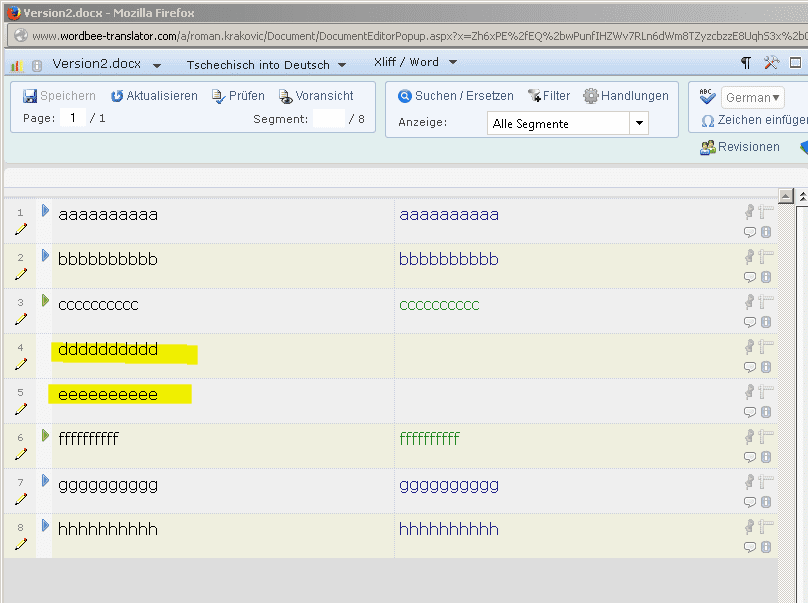Expand segment 1 blue arrow

[45, 210]
